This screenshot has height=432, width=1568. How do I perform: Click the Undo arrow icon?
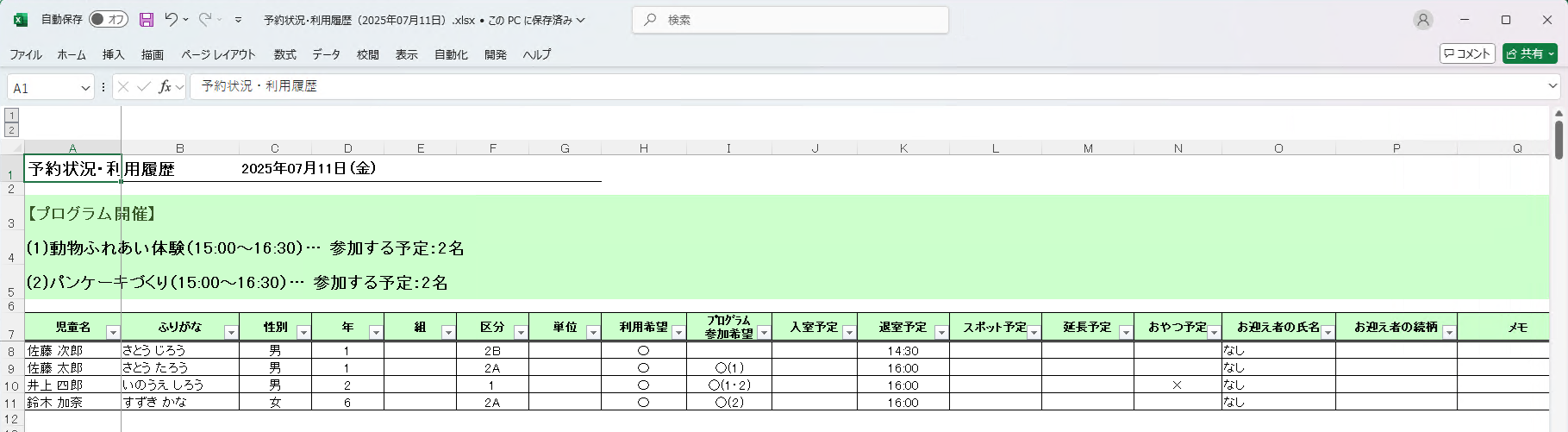pyautogui.click(x=171, y=20)
